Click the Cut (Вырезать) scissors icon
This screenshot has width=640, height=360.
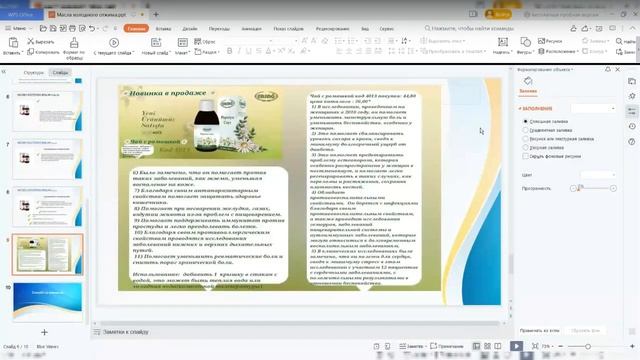tap(31, 42)
